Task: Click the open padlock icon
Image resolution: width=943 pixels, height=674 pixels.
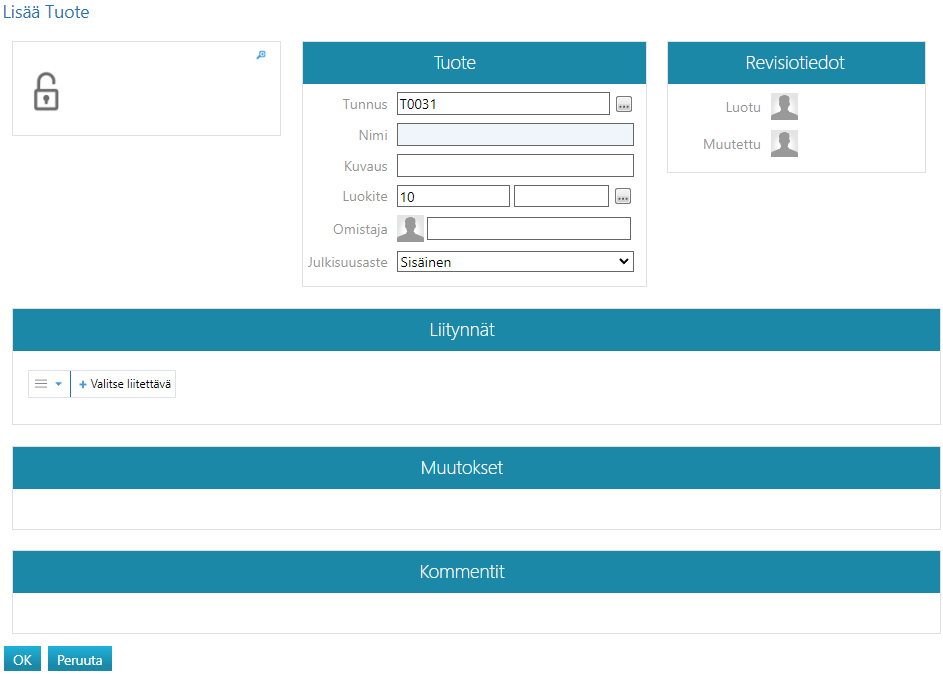Action: point(46,92)
